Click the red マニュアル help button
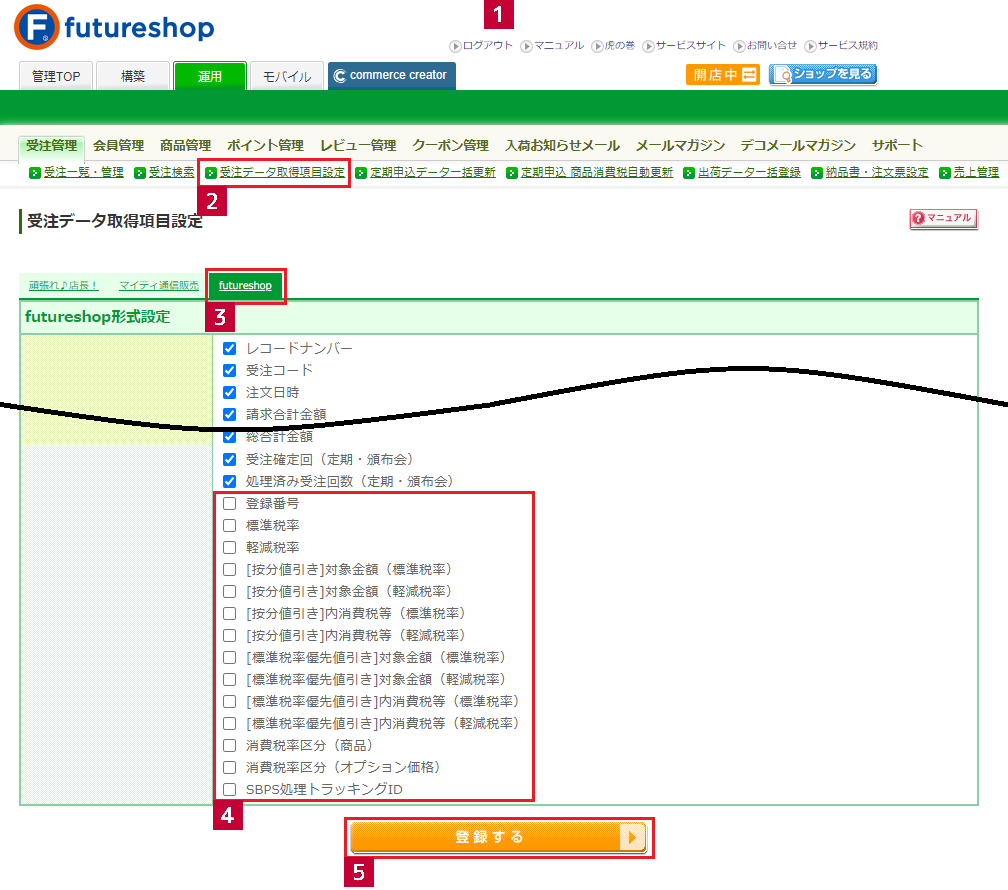Viewport: 1008px width, 890px height. point(944,219)
